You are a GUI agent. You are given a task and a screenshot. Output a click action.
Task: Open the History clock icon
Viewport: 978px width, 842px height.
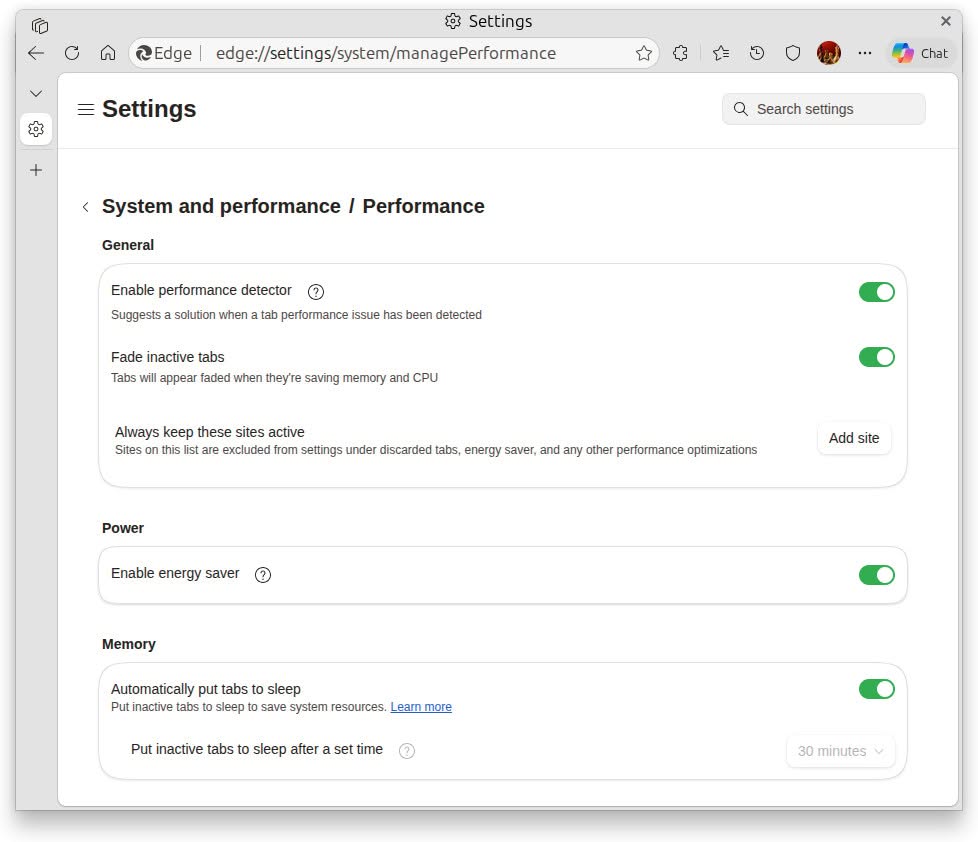(757, 53)
